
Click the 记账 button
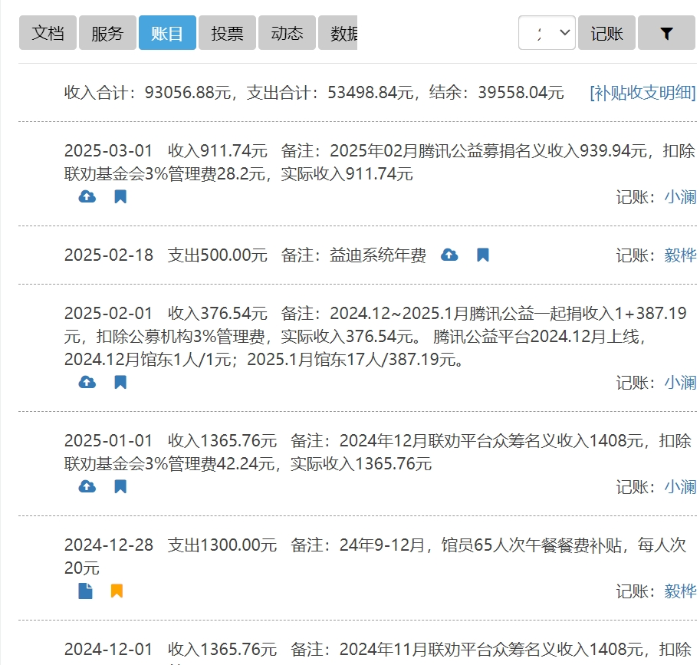point(607,33)
